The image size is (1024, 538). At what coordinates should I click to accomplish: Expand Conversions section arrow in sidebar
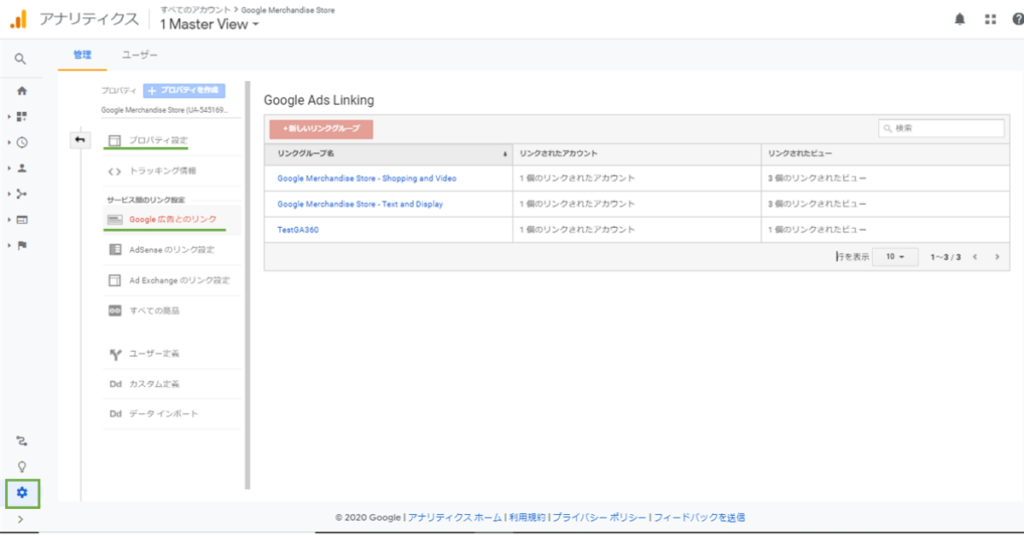[x=9, y=245]
